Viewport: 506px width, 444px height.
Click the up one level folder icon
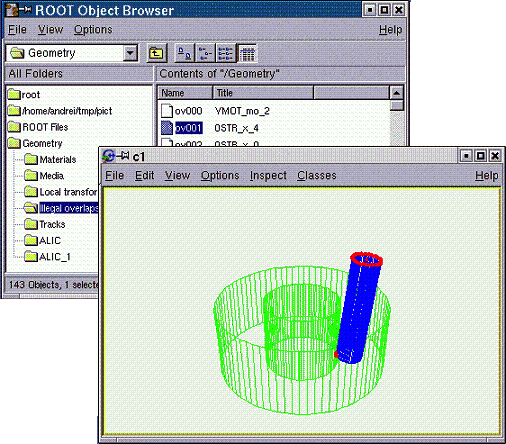click(x=156, y=53)
